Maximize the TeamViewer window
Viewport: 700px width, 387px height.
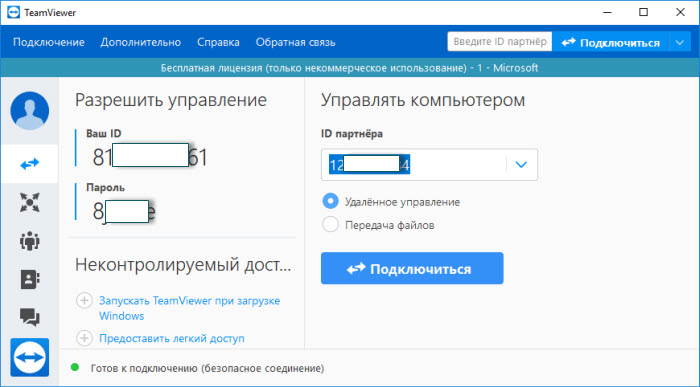coord(643,12)
